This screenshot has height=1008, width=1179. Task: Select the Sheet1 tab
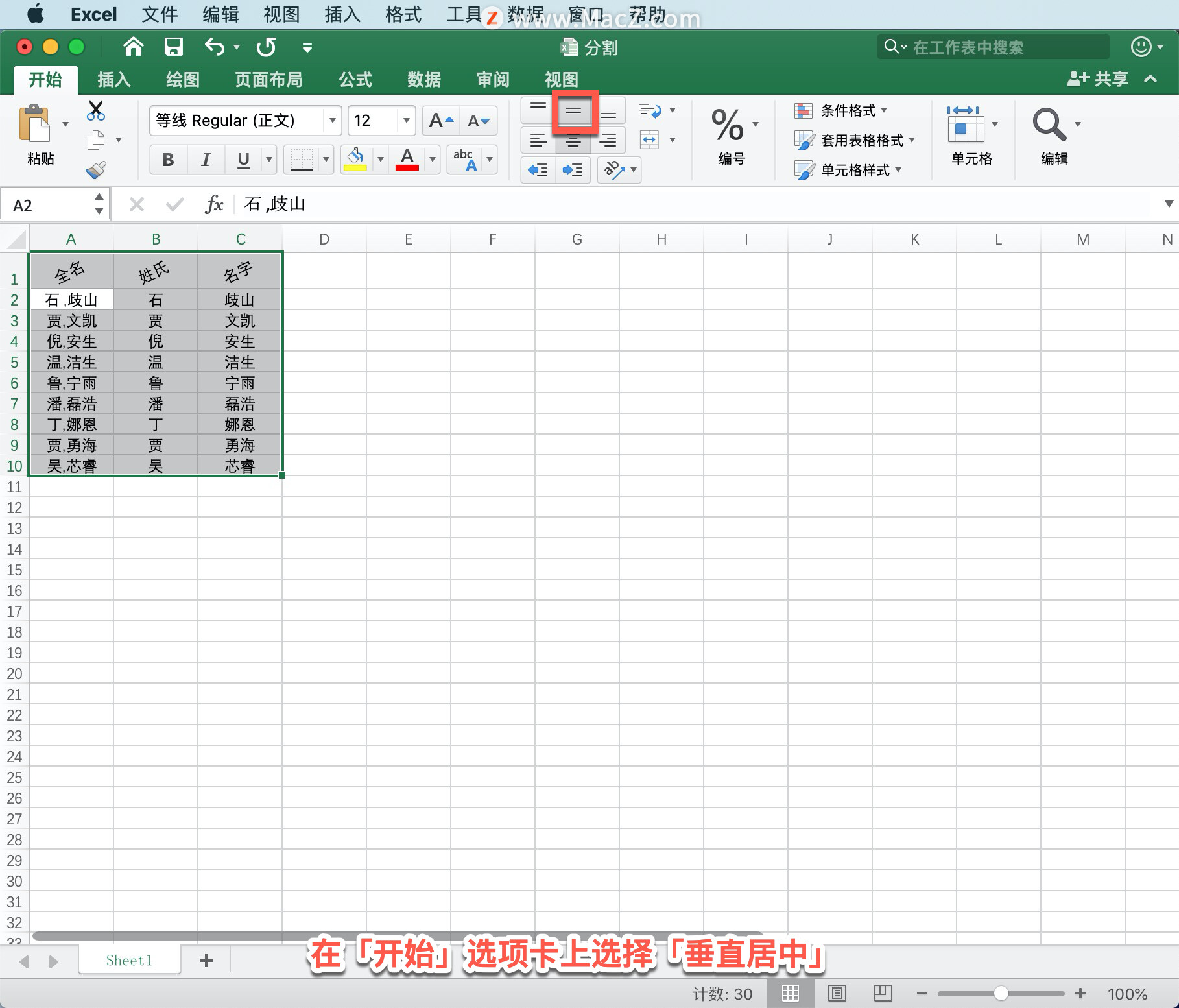click(x=129, y=961)
